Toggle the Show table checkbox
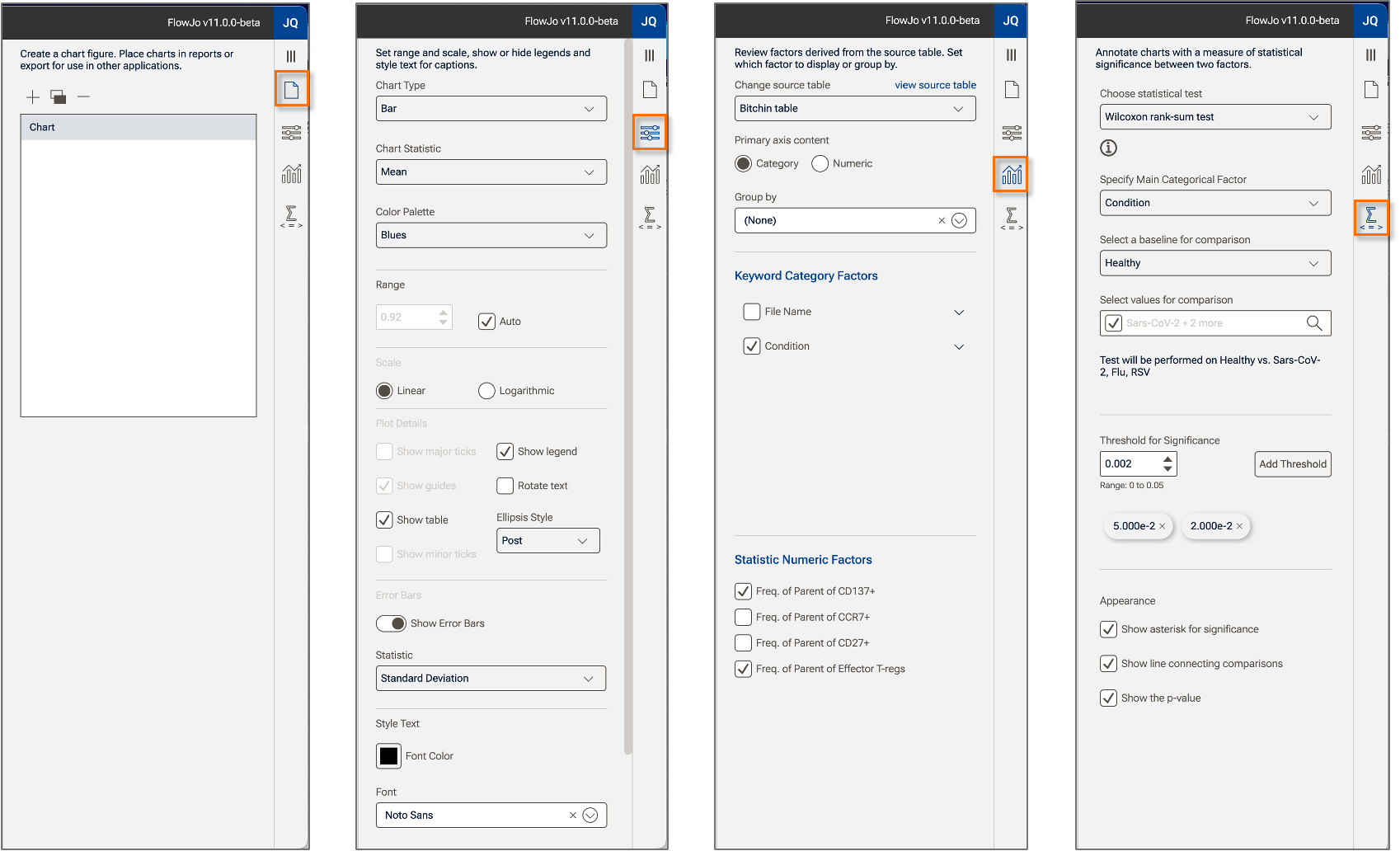 (384, 520)
